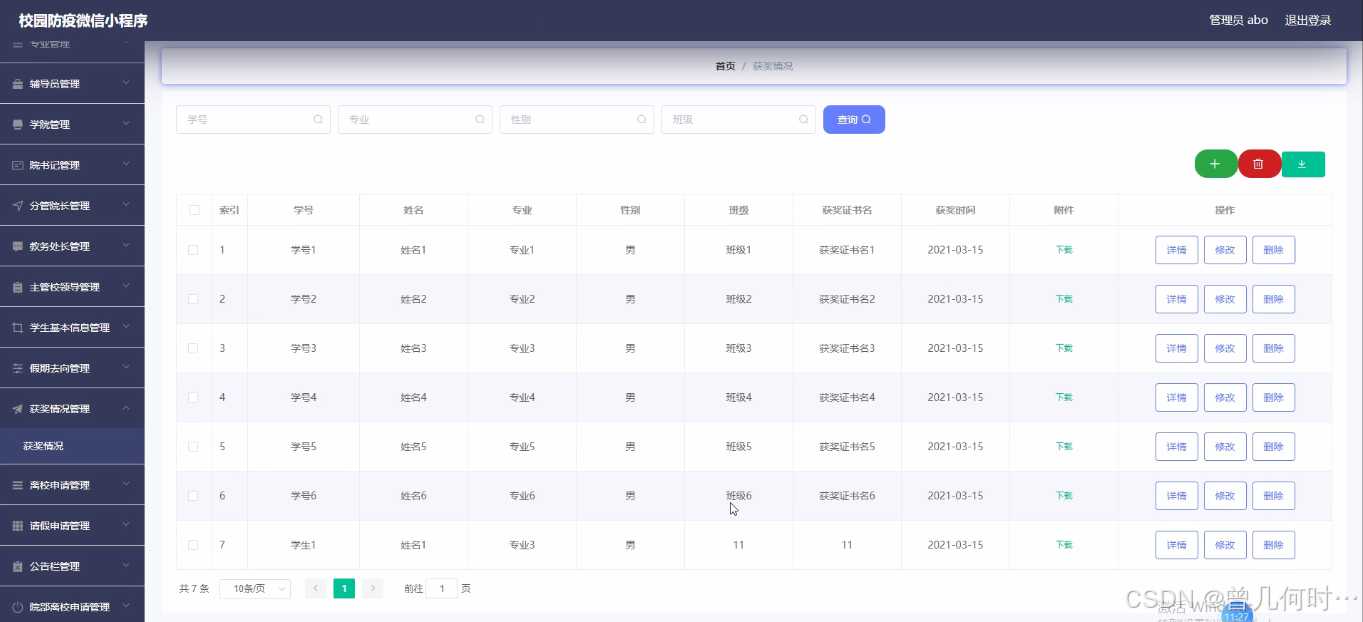This screenshot has height=622, width=1363.
Task: Check the row for 学号1
Action: tap(194, 250)
